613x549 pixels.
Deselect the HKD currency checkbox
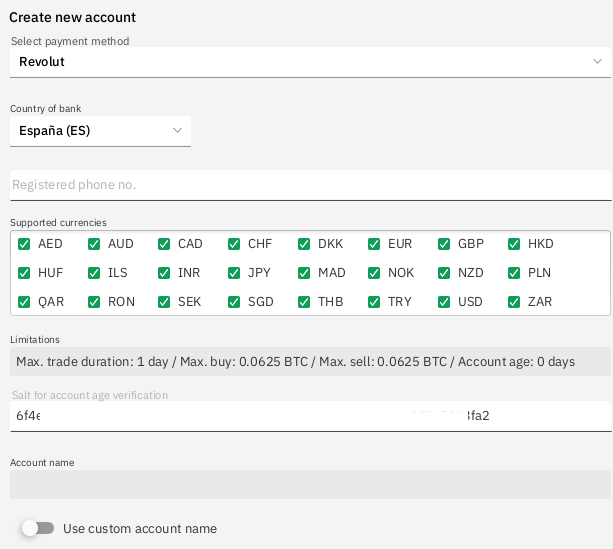click(x=514, y=244)
